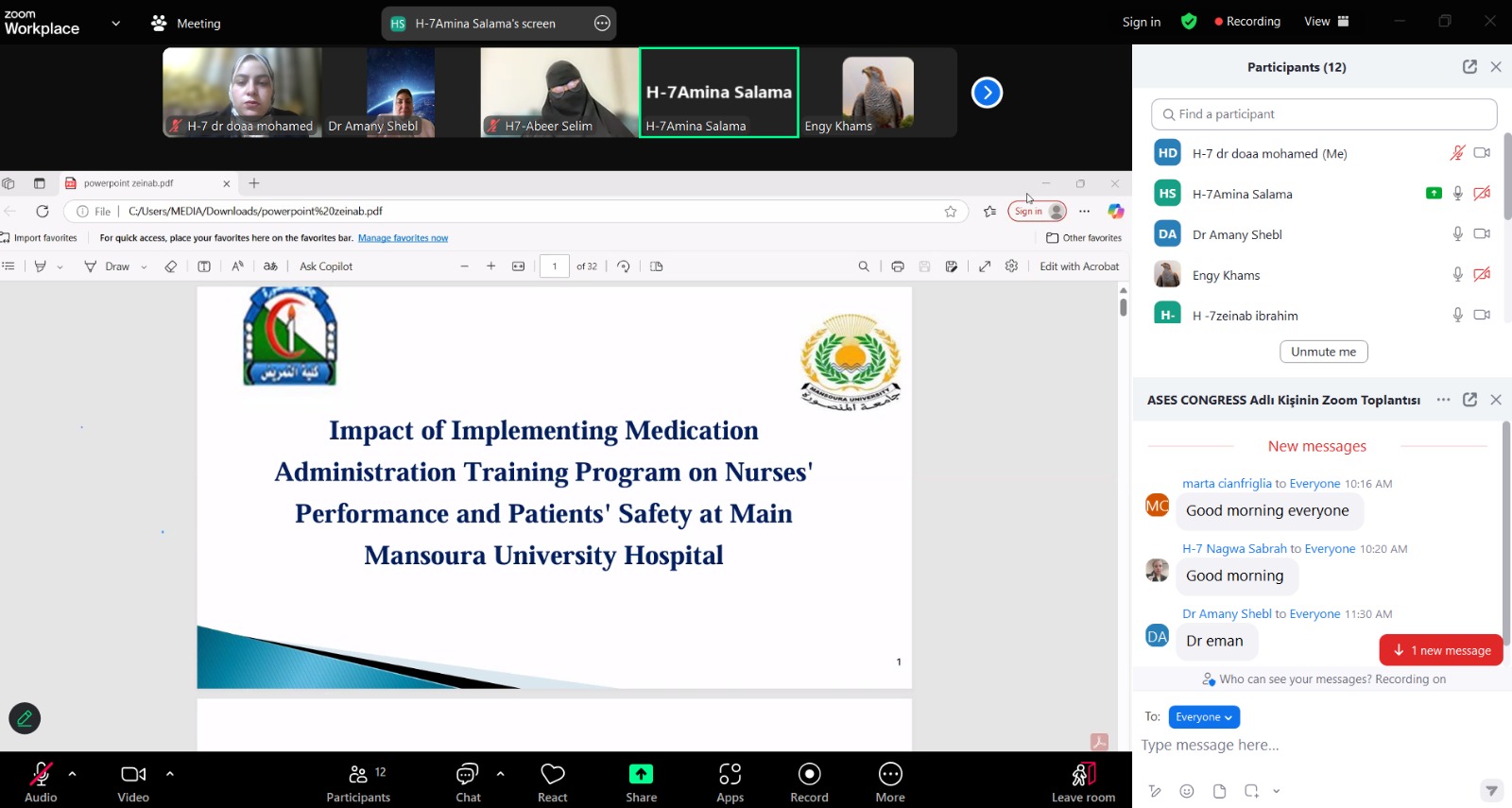This screenshot has width=1512, height=808.
Task: Select the Erase tool in PDF toolbar
Action: 171,266
